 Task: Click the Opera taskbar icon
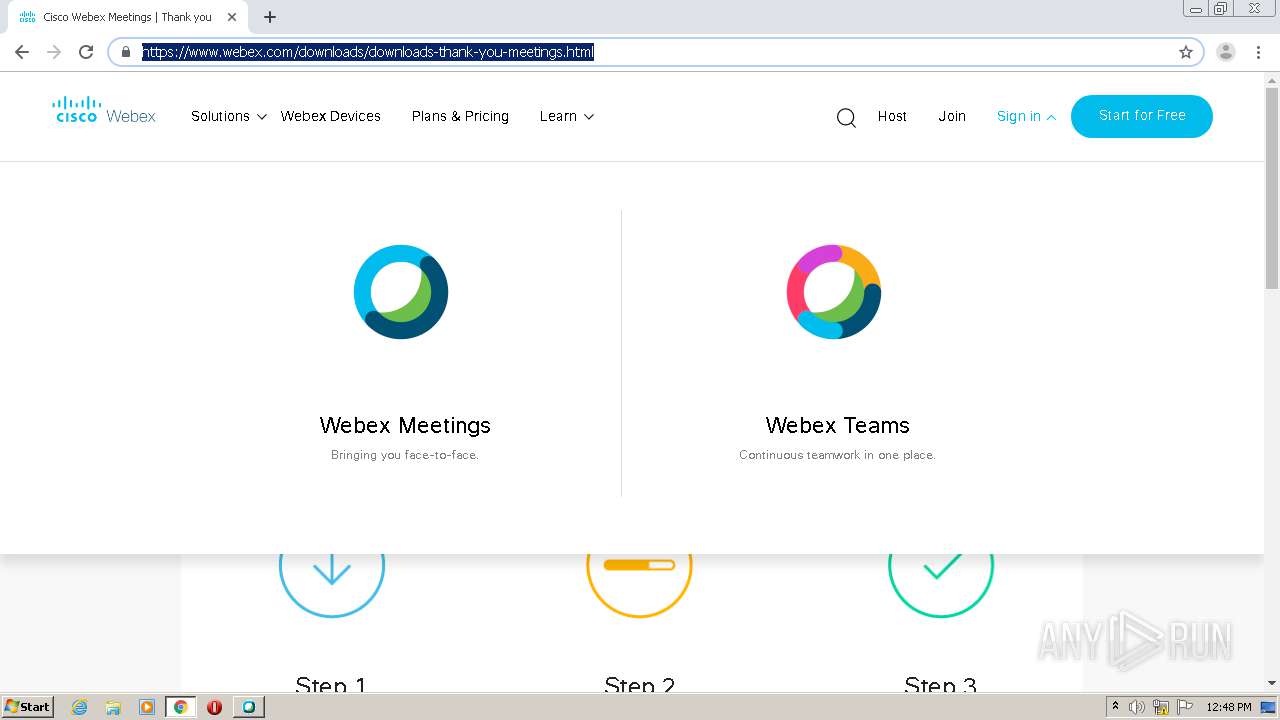pos(214,707)
